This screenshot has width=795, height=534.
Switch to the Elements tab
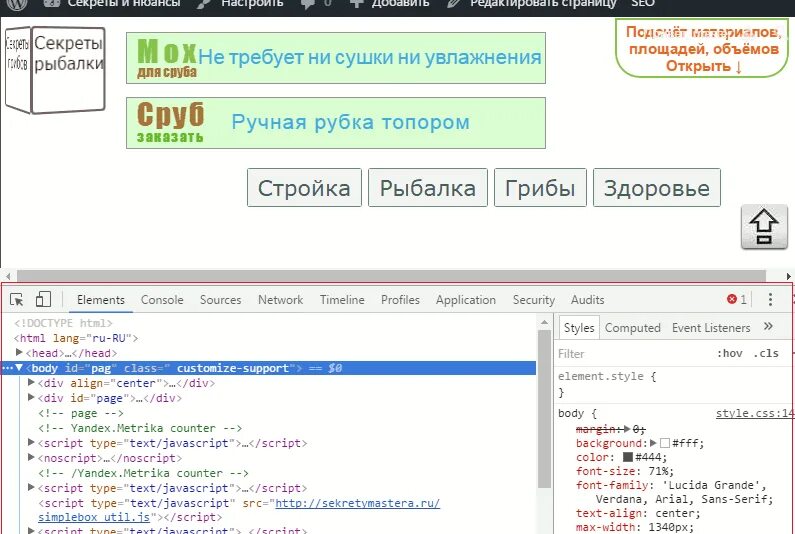(101, 300)
